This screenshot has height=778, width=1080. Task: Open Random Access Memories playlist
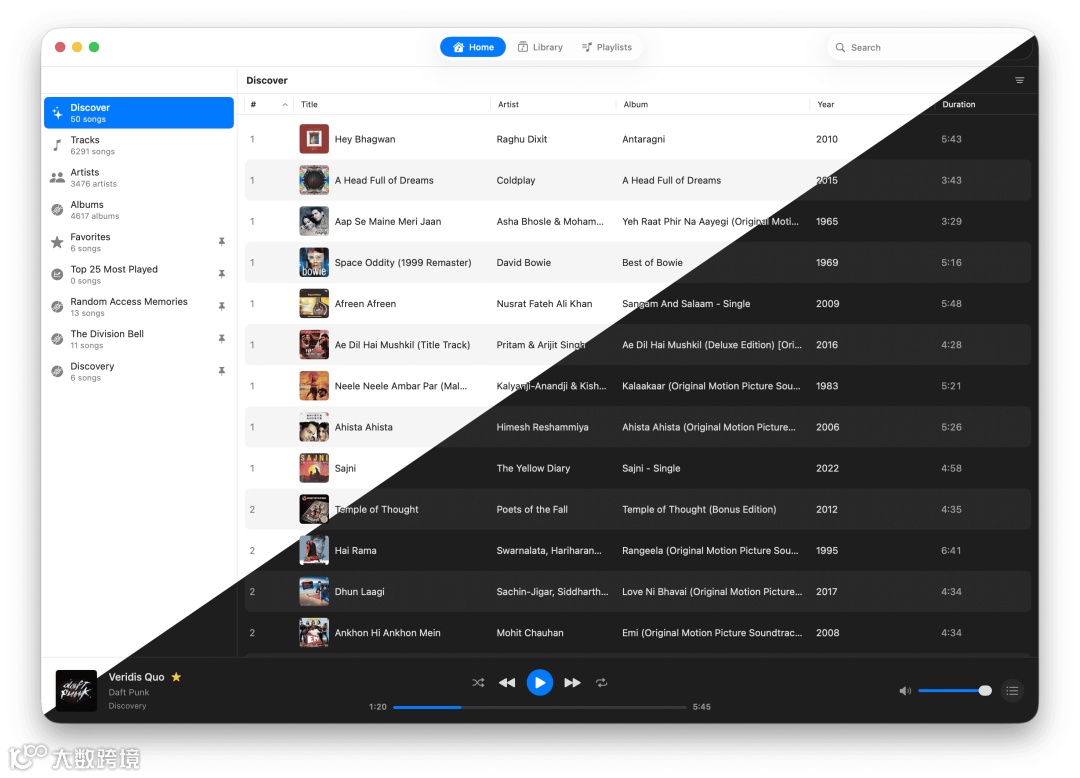coord(138,306)
